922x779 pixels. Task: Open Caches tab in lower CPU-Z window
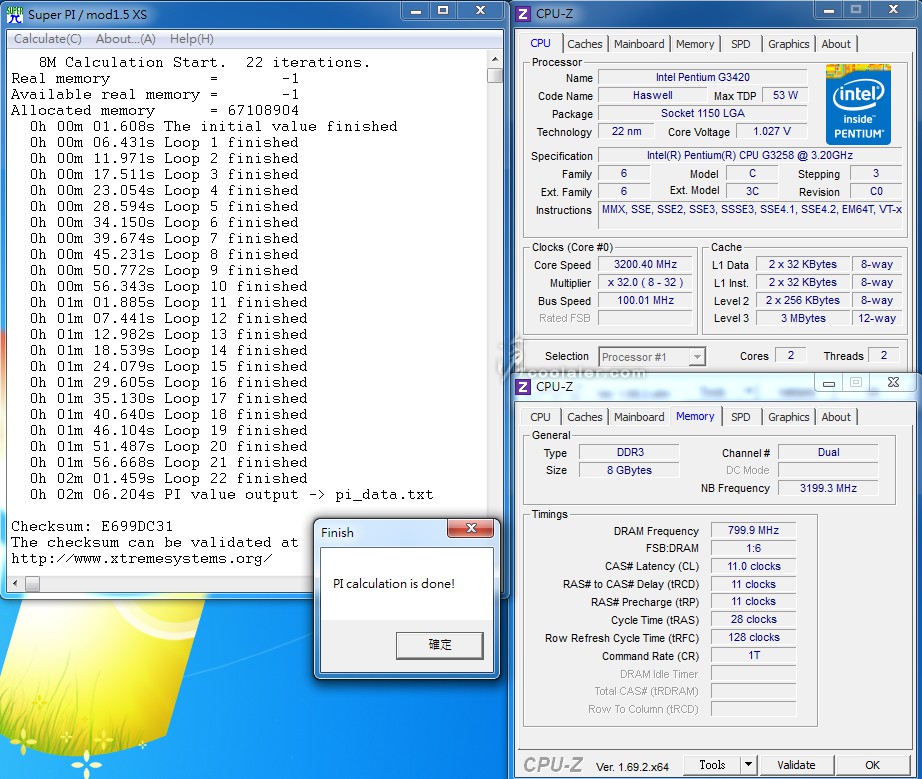tap(584, 417)
